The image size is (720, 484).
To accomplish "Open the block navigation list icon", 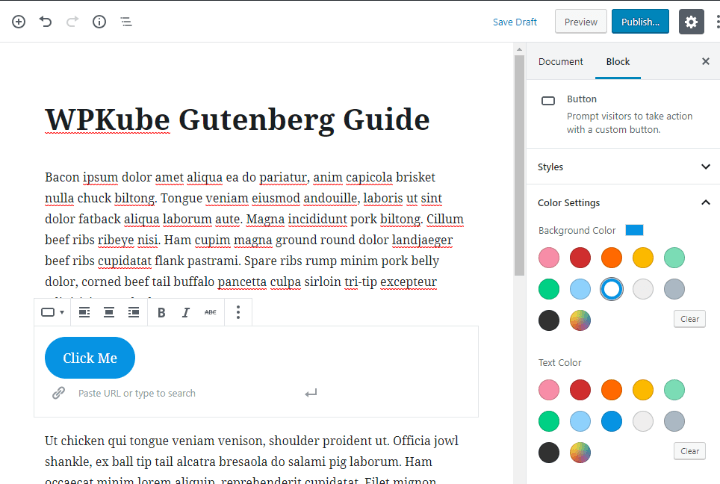I will [126, 22].
